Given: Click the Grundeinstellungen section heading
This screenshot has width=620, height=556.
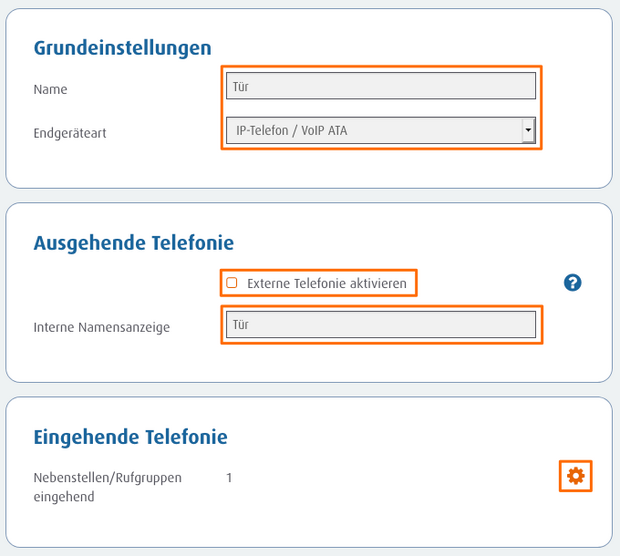Looking at the screenshot, I should pos(122,48).
